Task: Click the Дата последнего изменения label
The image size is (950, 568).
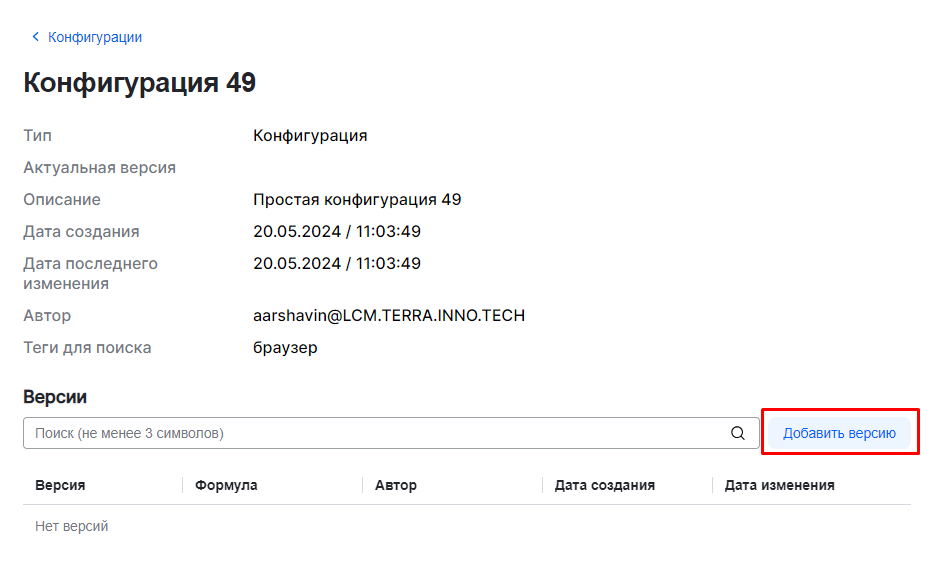Action: click(90, 274)
